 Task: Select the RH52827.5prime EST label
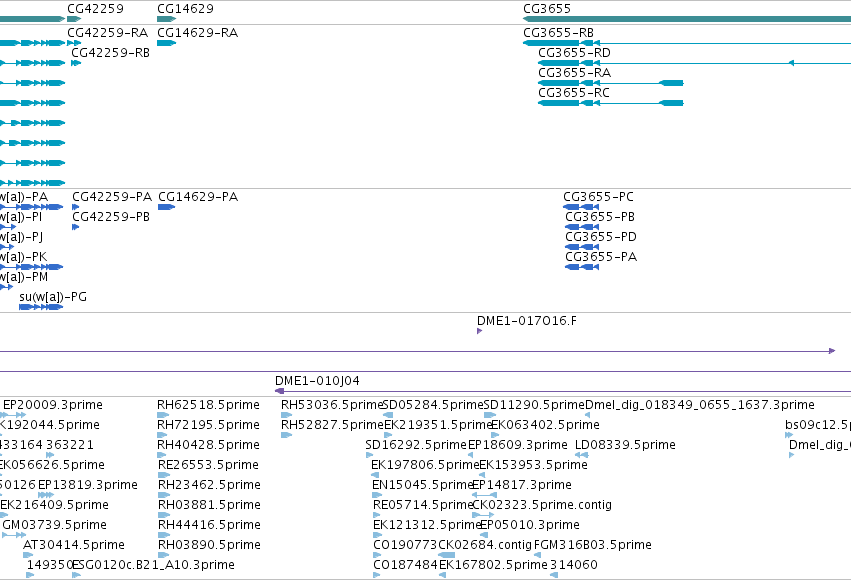point(332,425)
